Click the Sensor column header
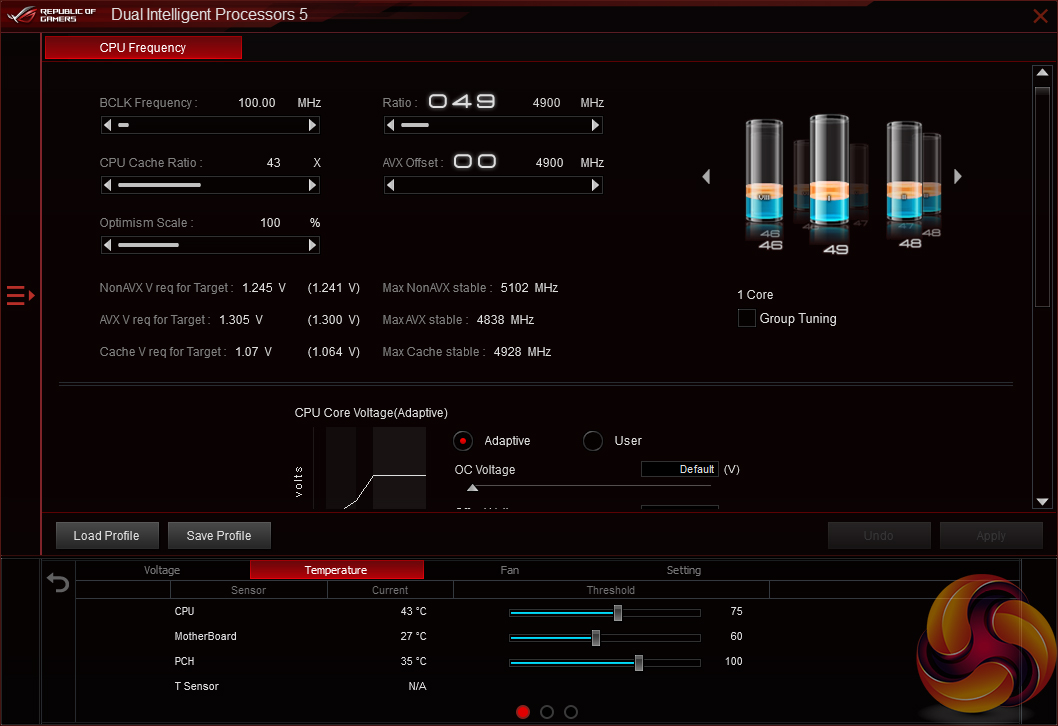This screenshot has height=726, width=1058. (248, 590)
